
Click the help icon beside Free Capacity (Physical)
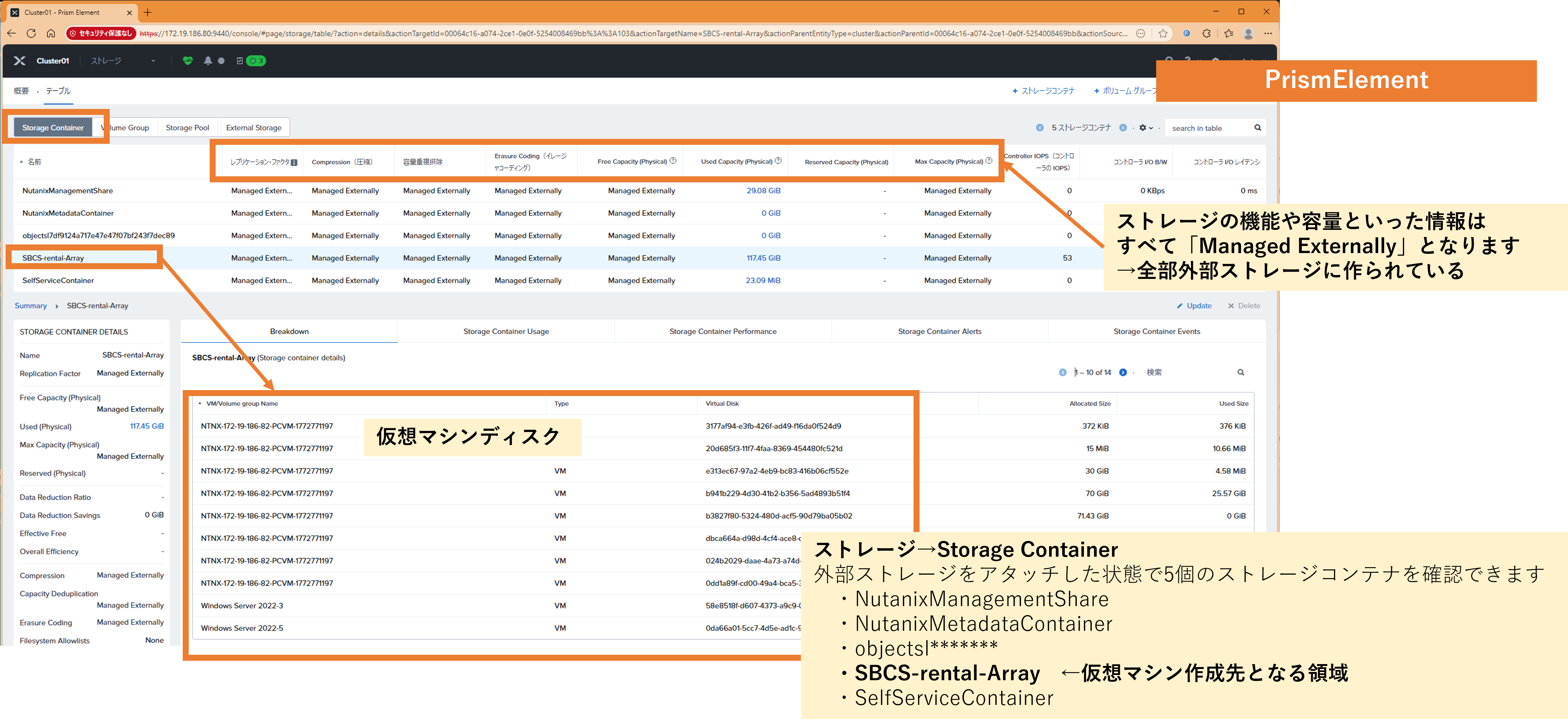(673, 161)
